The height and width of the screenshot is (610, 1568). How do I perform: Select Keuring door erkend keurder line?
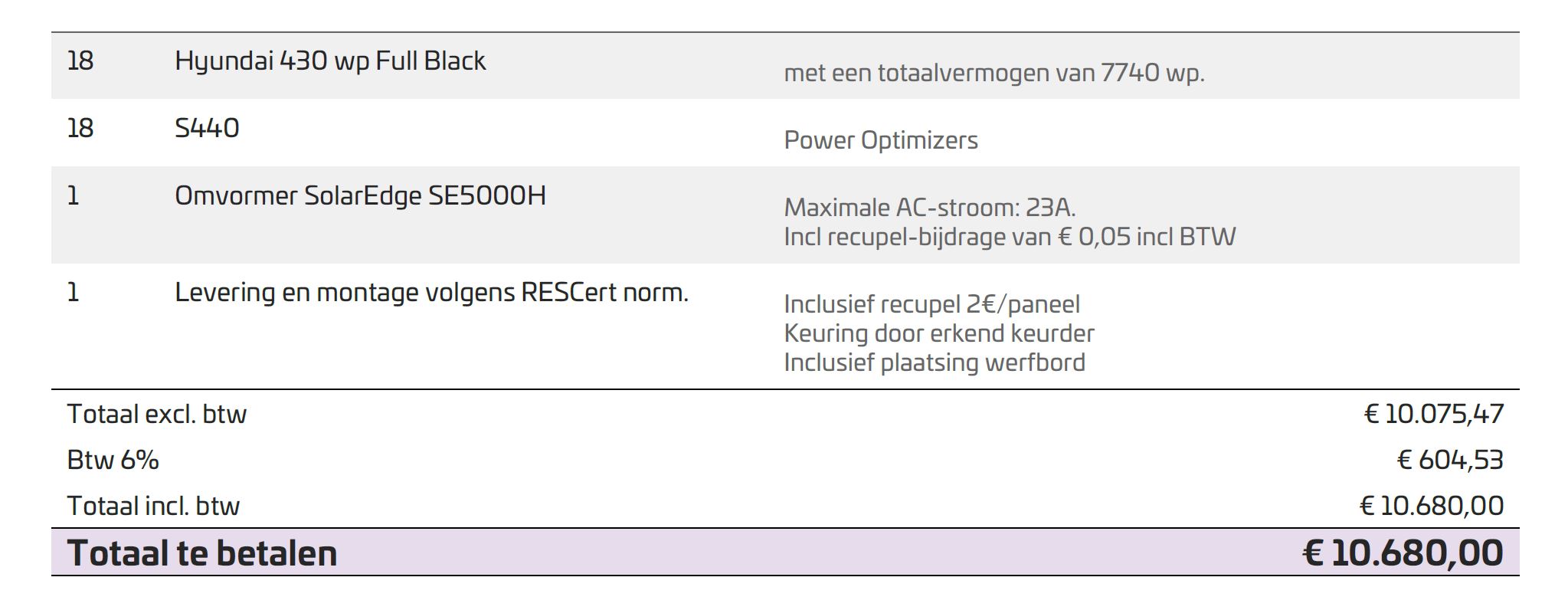(939, 333)
